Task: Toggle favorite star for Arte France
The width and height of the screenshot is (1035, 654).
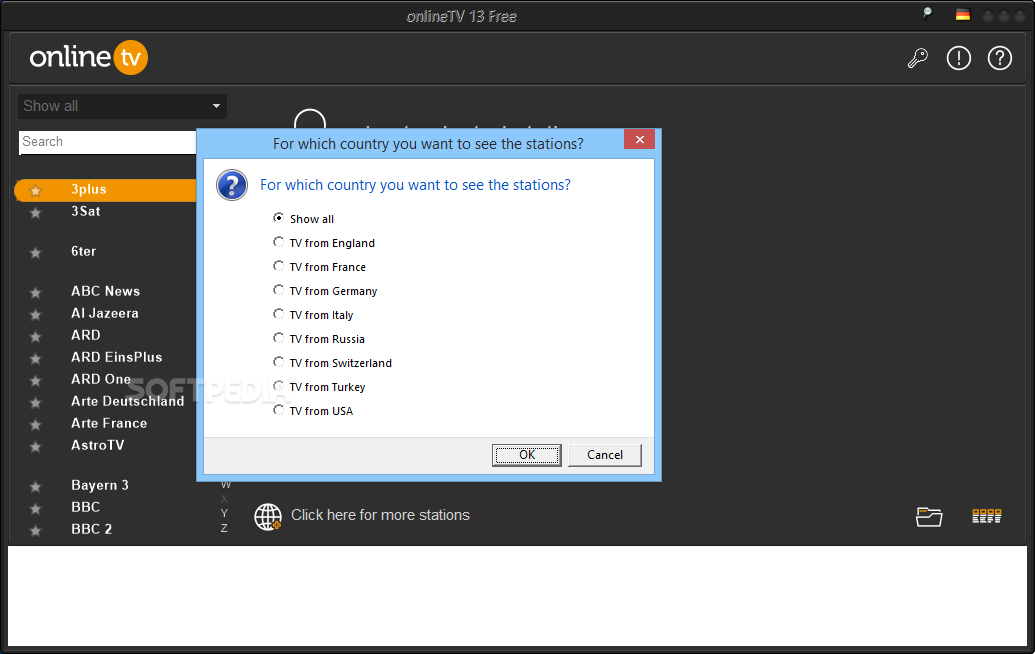Action: [36, 424]
